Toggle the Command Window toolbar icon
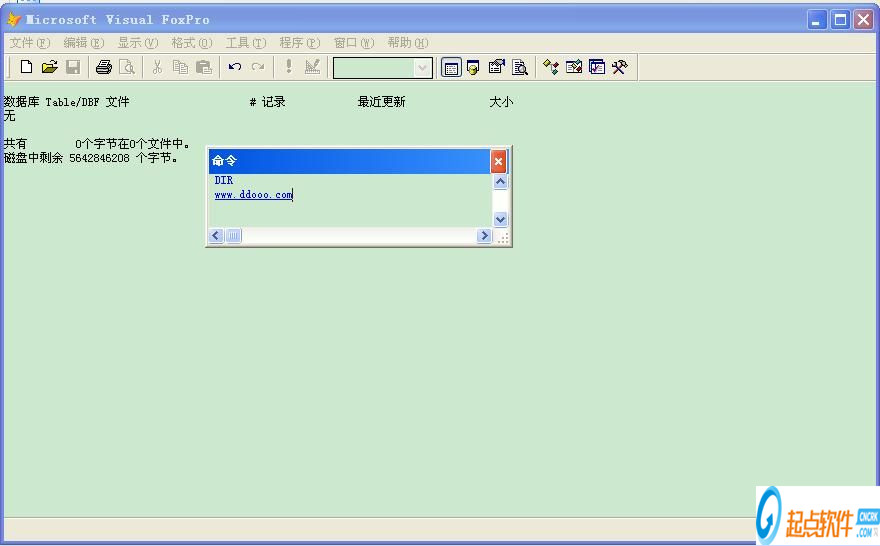 451,68
